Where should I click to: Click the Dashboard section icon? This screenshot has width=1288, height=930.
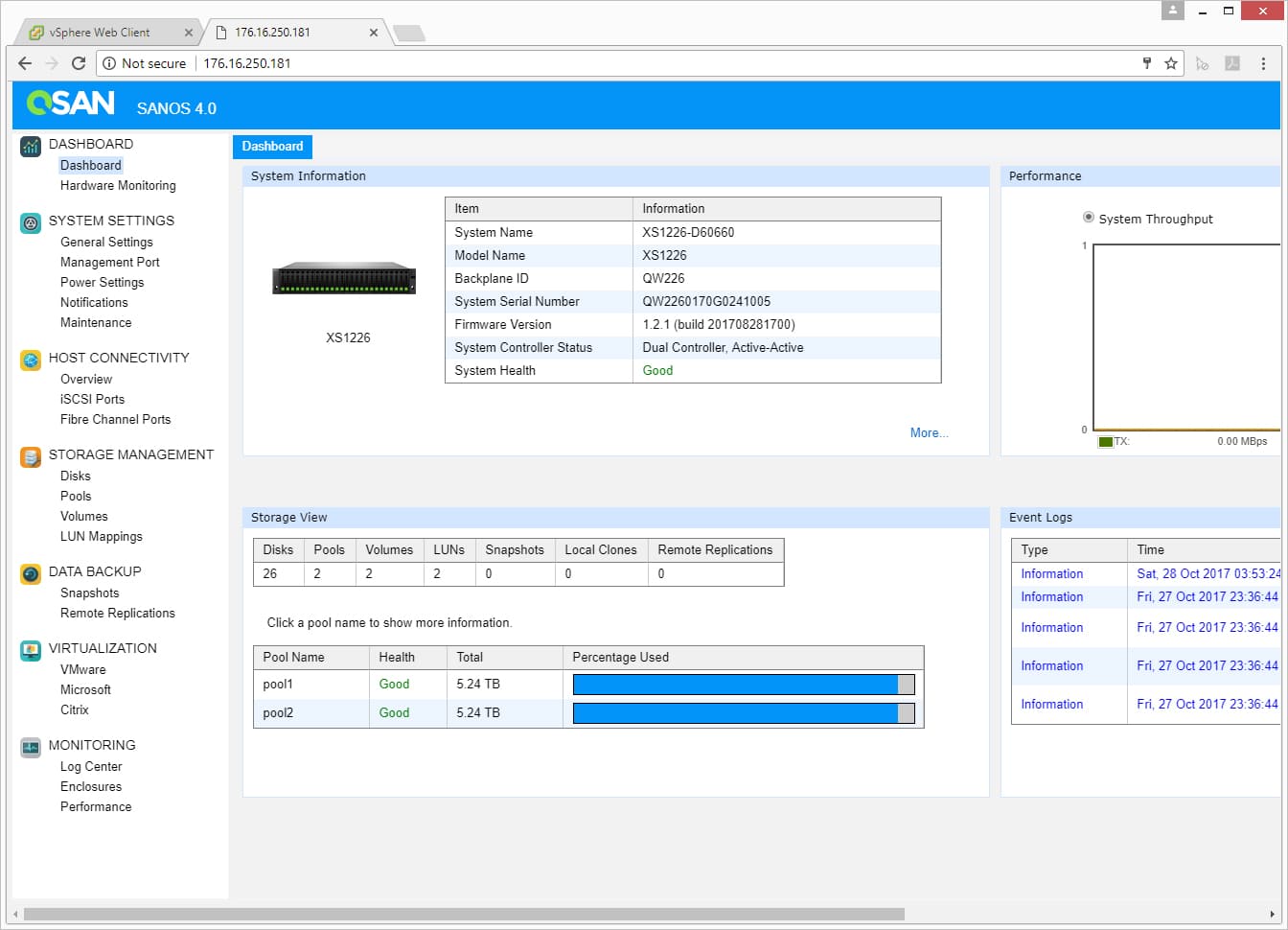pyautogui.click(x=31, y=147)
